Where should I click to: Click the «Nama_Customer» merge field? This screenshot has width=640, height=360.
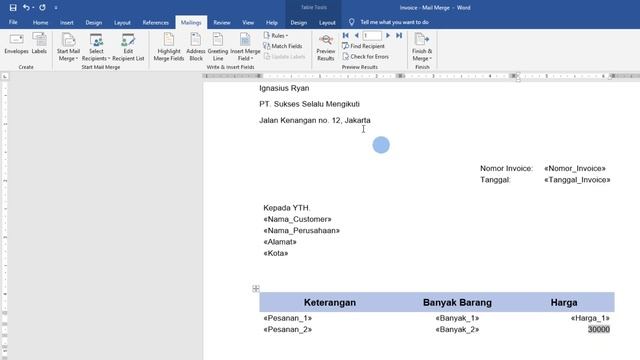click(297, 219)
